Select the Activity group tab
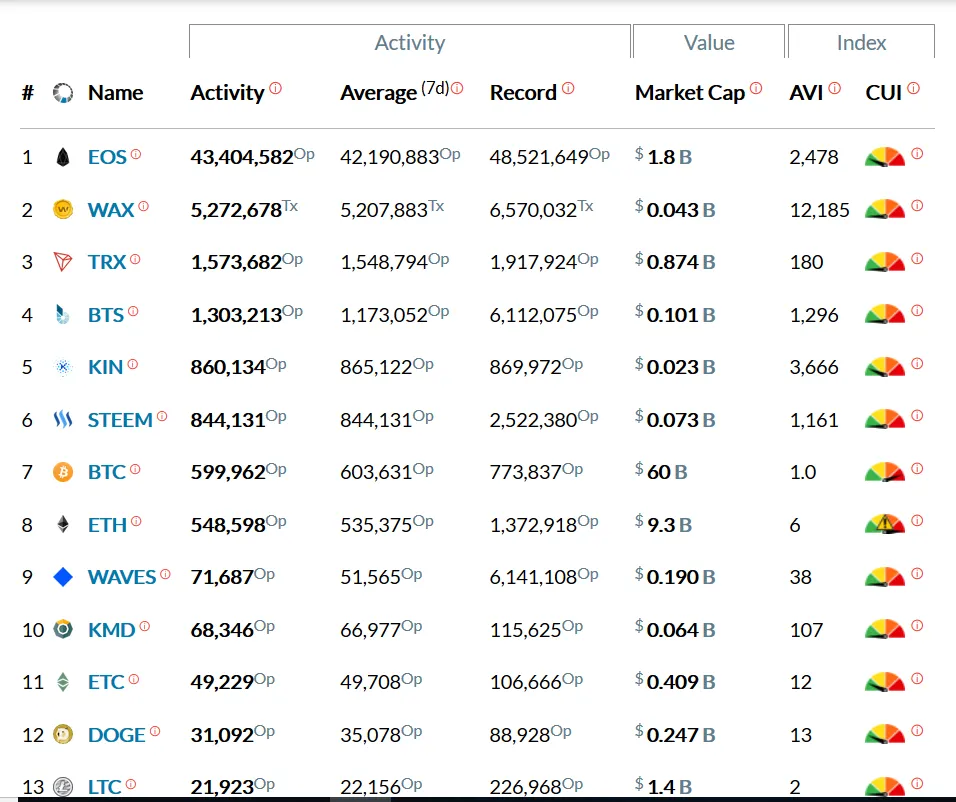This screenshot has width=956, height=802. click(x=410, y=41)
